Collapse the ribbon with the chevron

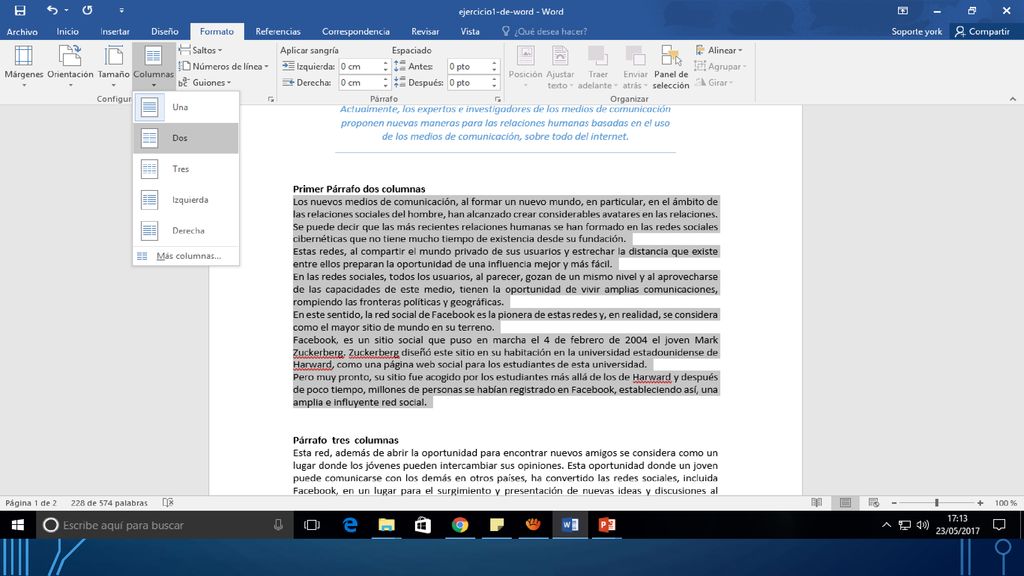click(1012, 99)
